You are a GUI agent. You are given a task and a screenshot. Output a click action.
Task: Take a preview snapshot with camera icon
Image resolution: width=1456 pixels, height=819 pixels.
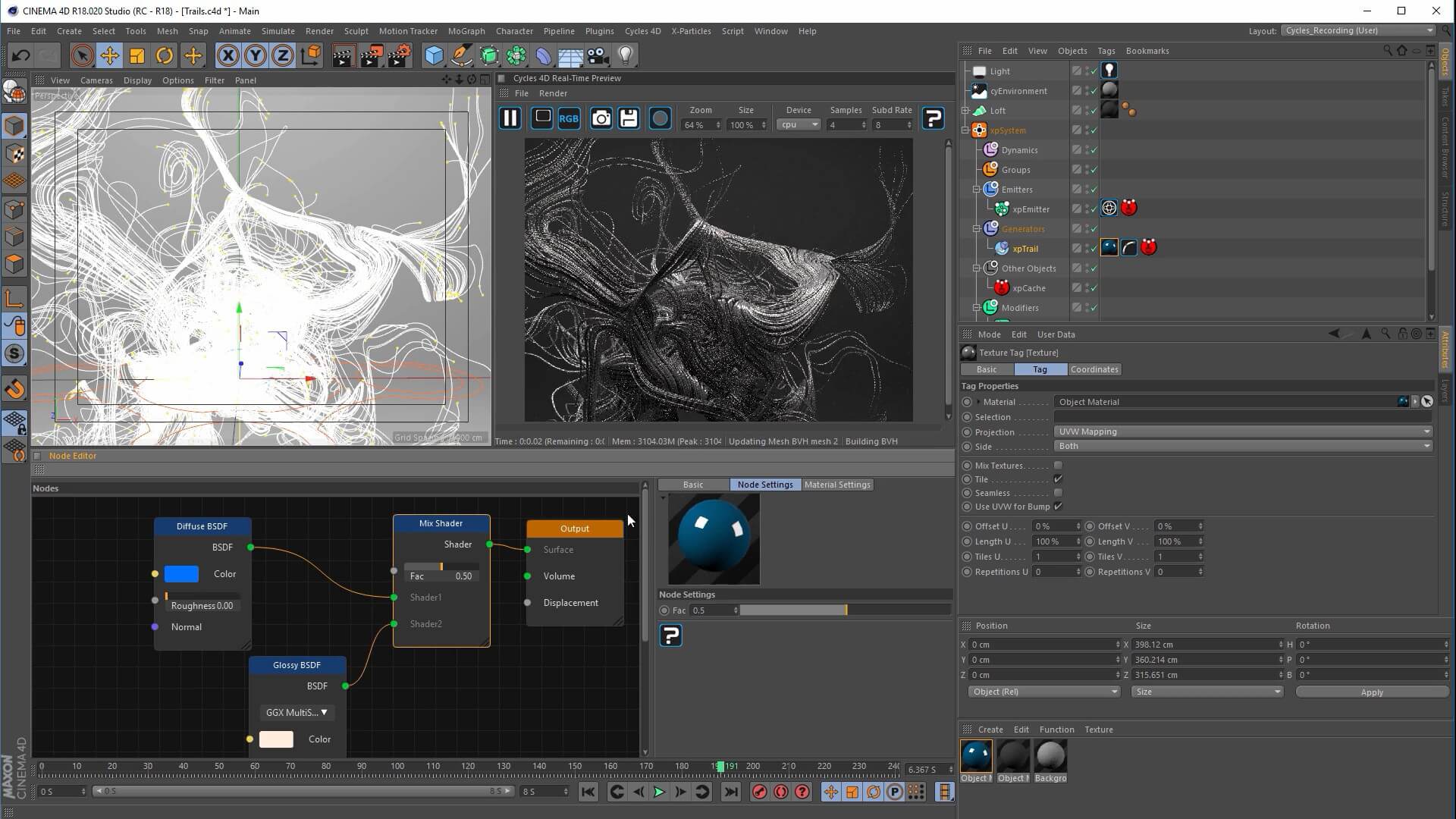coord(601,118)
